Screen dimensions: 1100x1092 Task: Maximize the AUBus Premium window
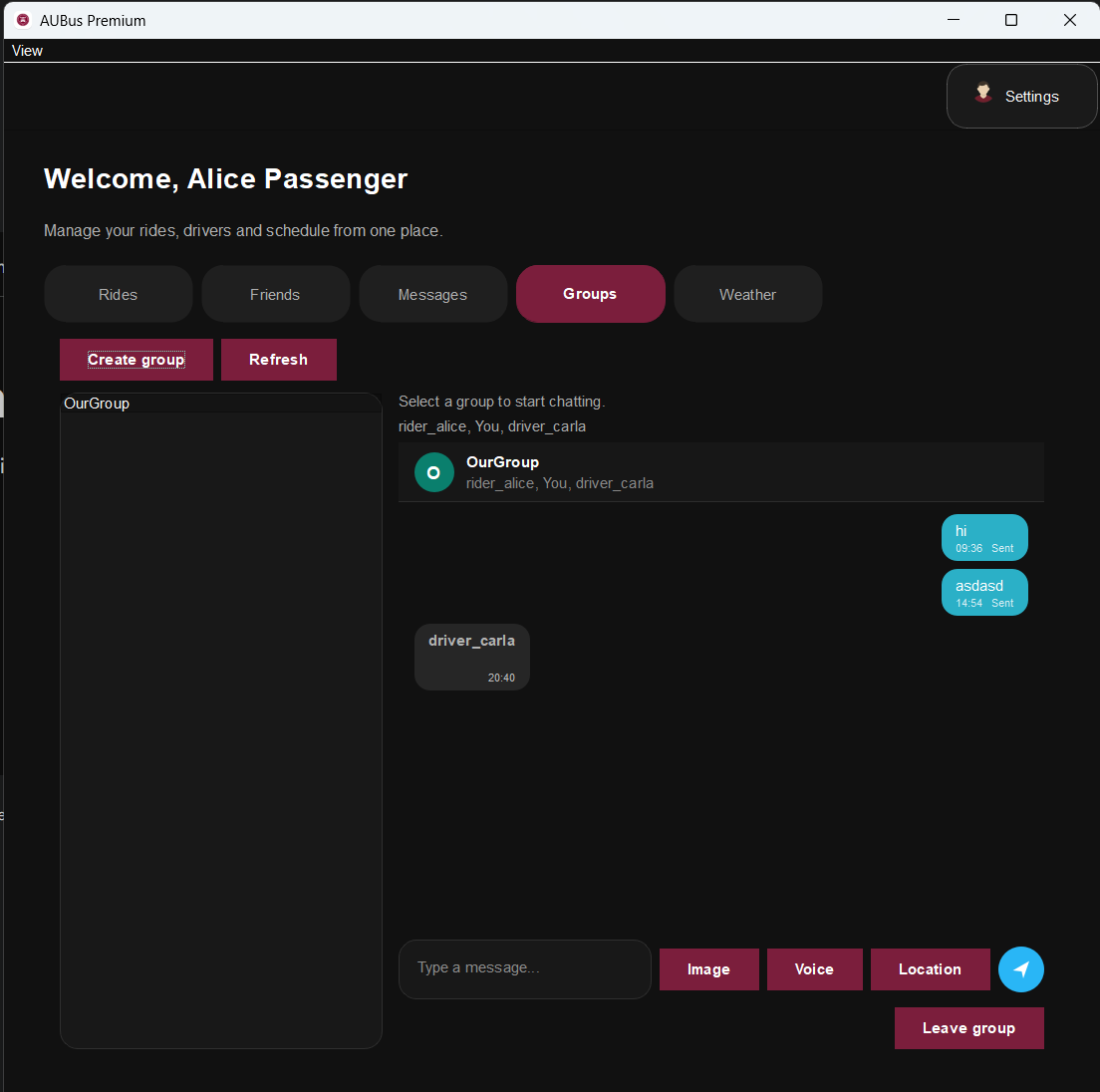click(1011, 20)
